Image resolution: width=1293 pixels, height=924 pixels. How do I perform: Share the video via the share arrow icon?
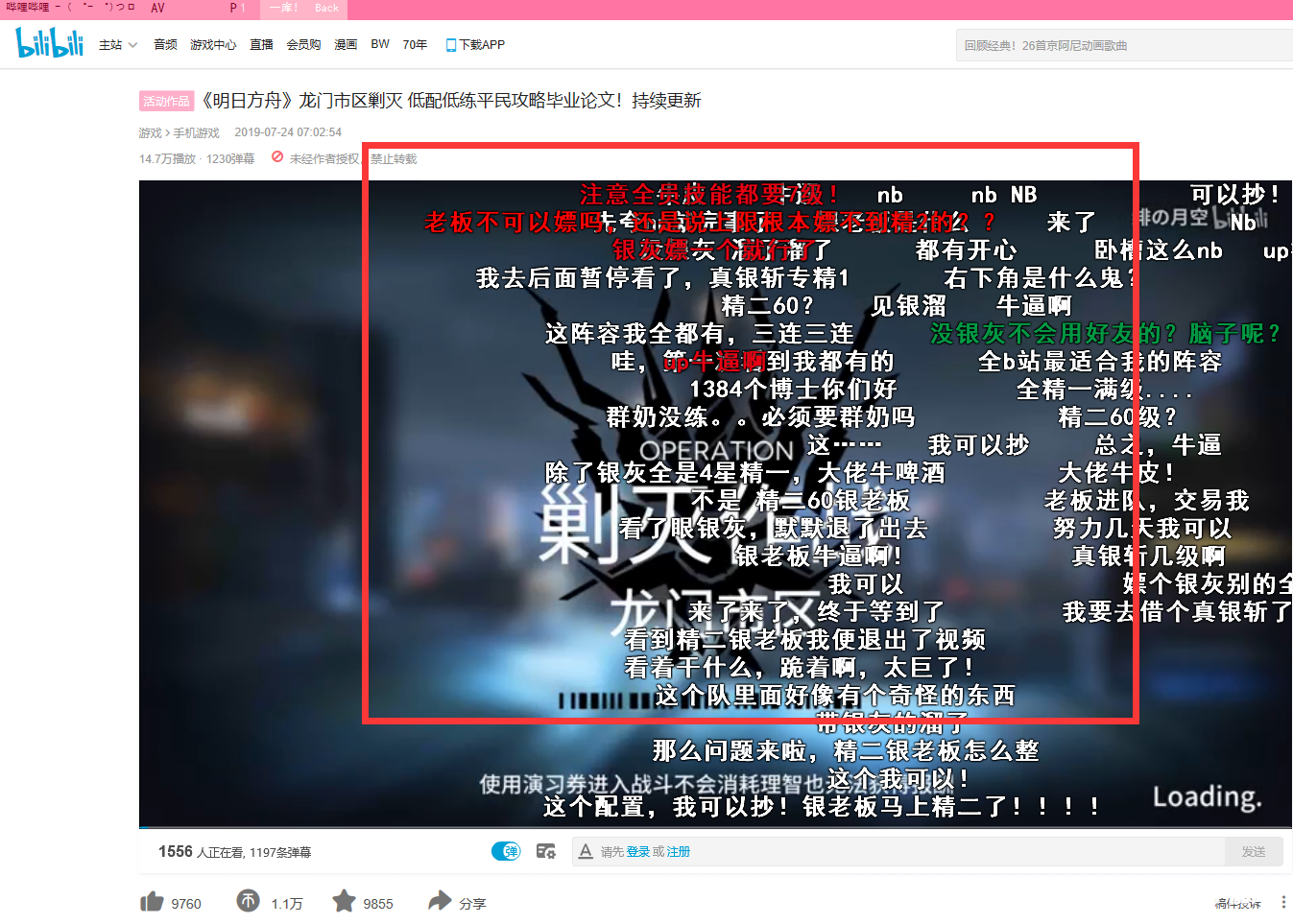440,902
